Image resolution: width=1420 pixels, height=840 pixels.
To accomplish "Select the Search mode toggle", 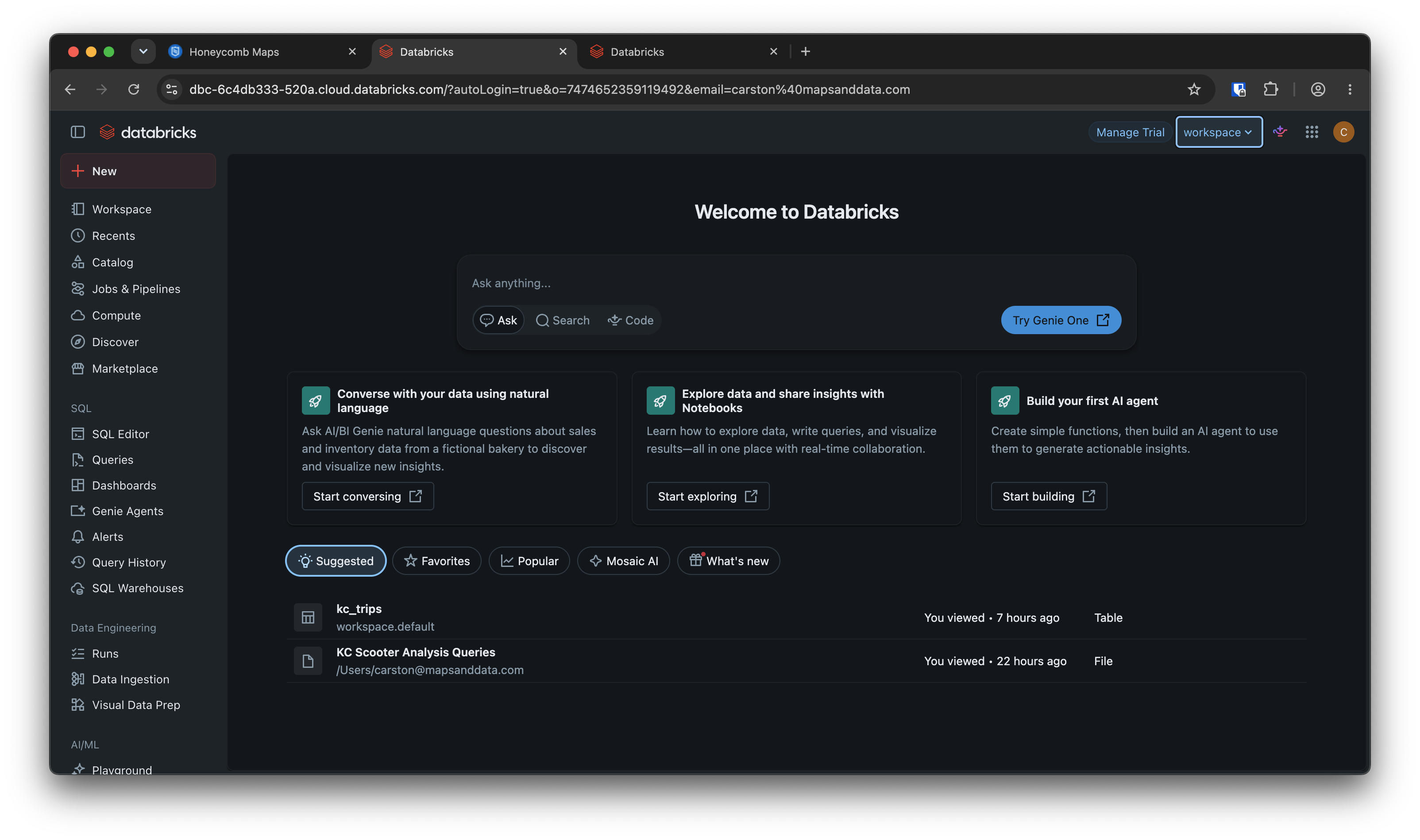I will [x=563, y=320].
